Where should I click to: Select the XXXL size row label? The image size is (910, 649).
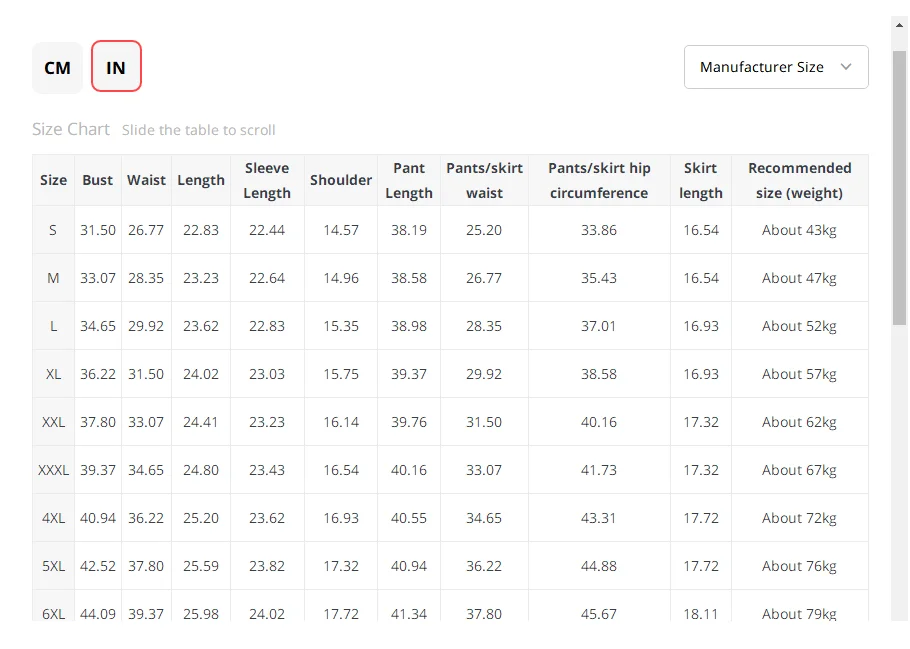coord(53,470)
